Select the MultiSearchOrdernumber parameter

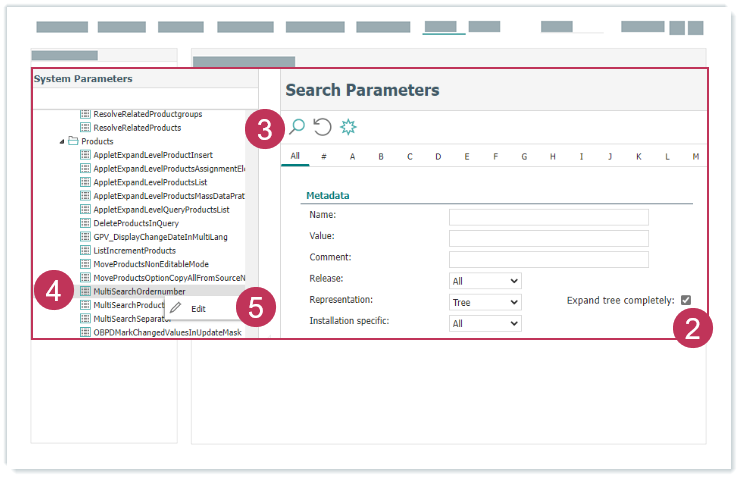[139, 291]
